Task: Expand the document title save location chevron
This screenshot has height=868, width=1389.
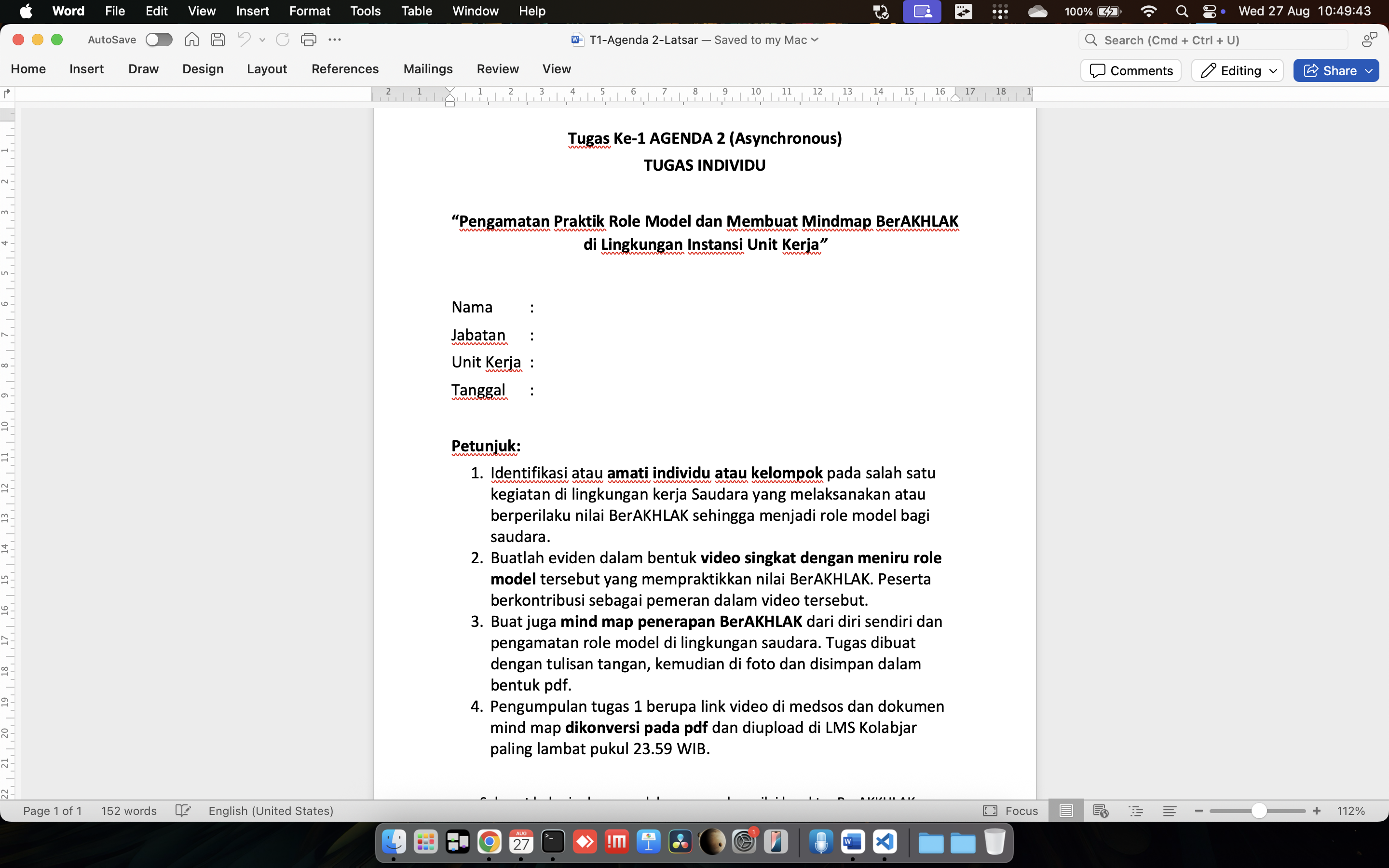Action: [815, 40]
